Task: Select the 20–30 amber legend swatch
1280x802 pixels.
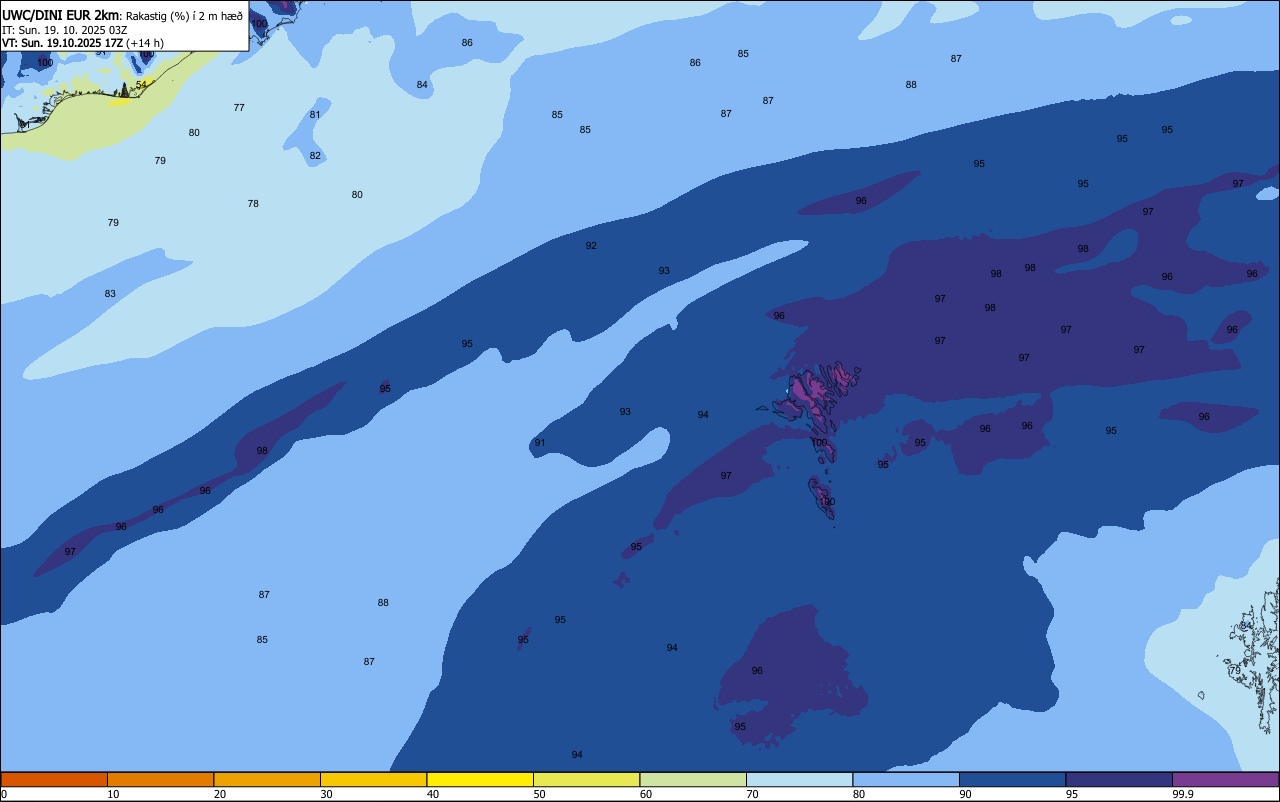Action: coord(267,779)
